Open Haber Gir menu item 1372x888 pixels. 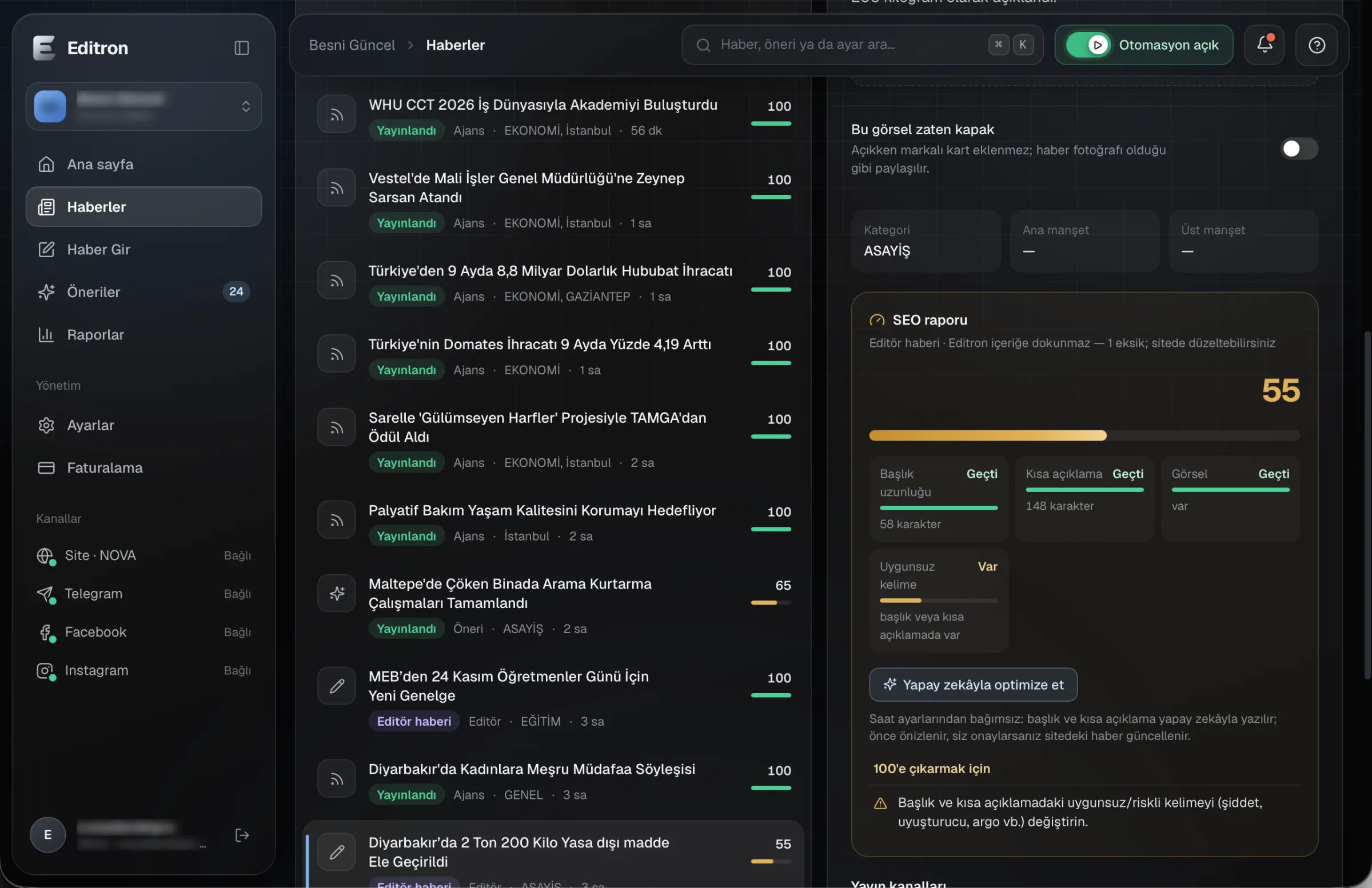143,250
